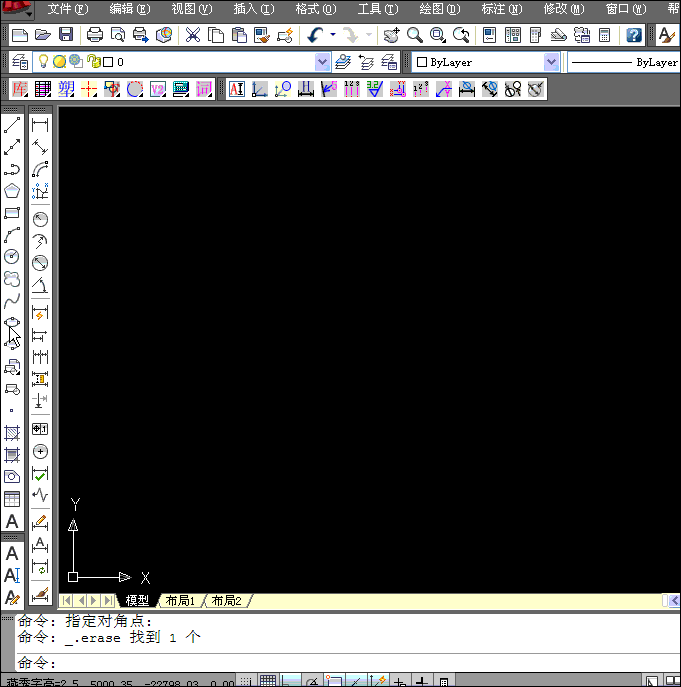Select the Arc drawing tool
The image size is (681, 687).
(12, 235)
